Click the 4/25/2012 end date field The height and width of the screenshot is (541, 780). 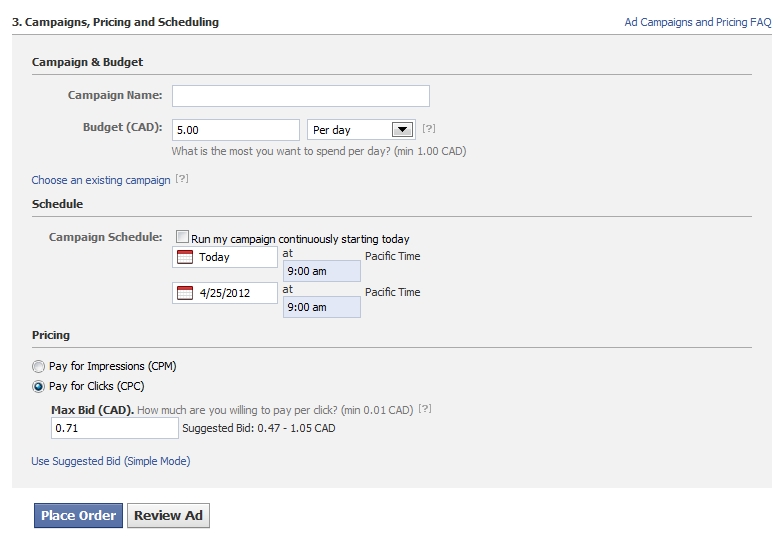225,293
